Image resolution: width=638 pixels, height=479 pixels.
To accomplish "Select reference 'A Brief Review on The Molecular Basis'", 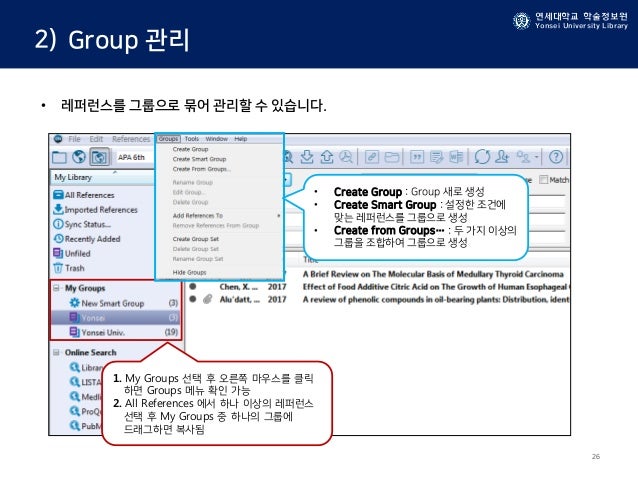I will point(433,274).
